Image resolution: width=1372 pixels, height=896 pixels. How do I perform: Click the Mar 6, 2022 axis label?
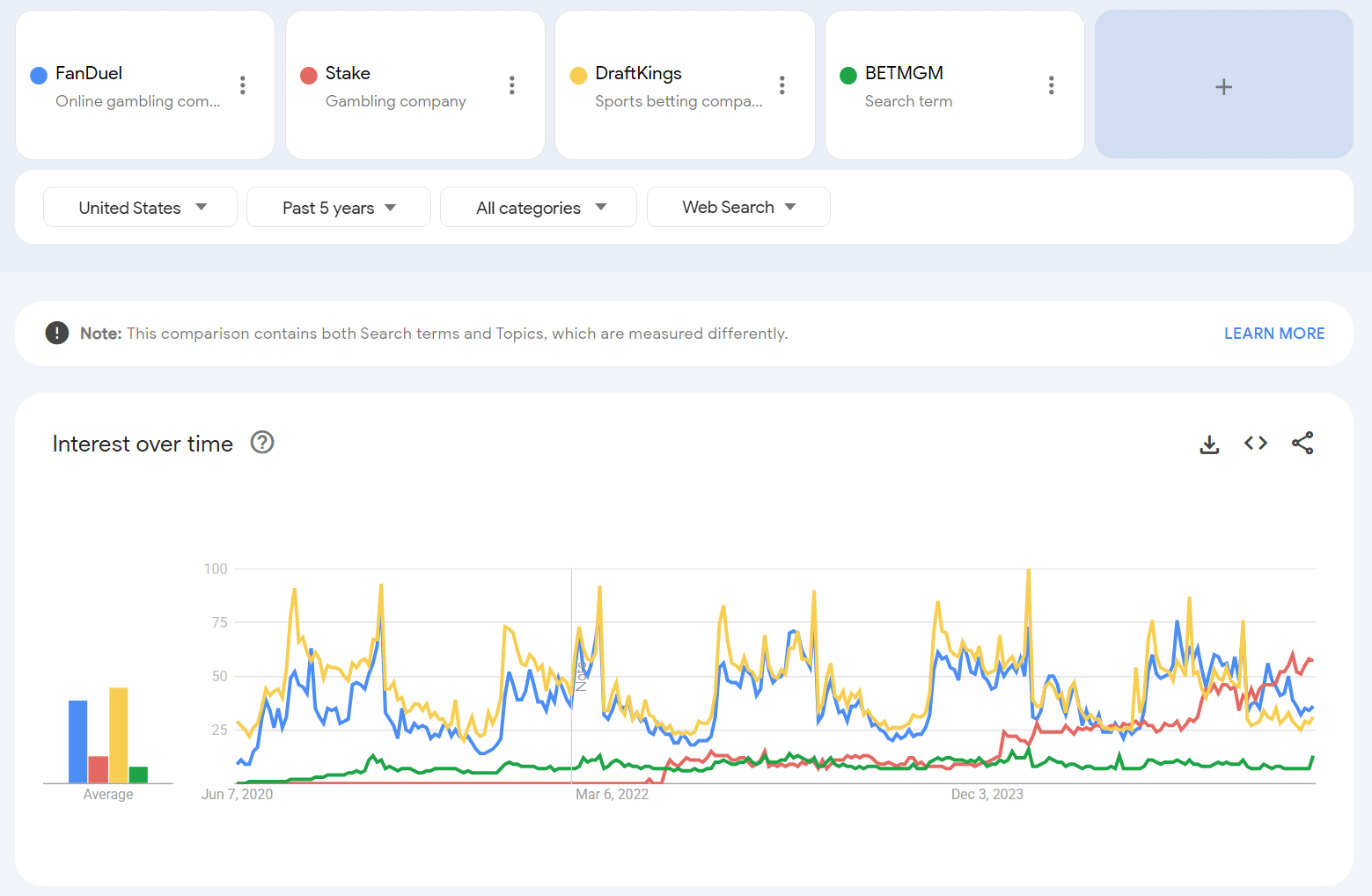click(x=612, y=794)
